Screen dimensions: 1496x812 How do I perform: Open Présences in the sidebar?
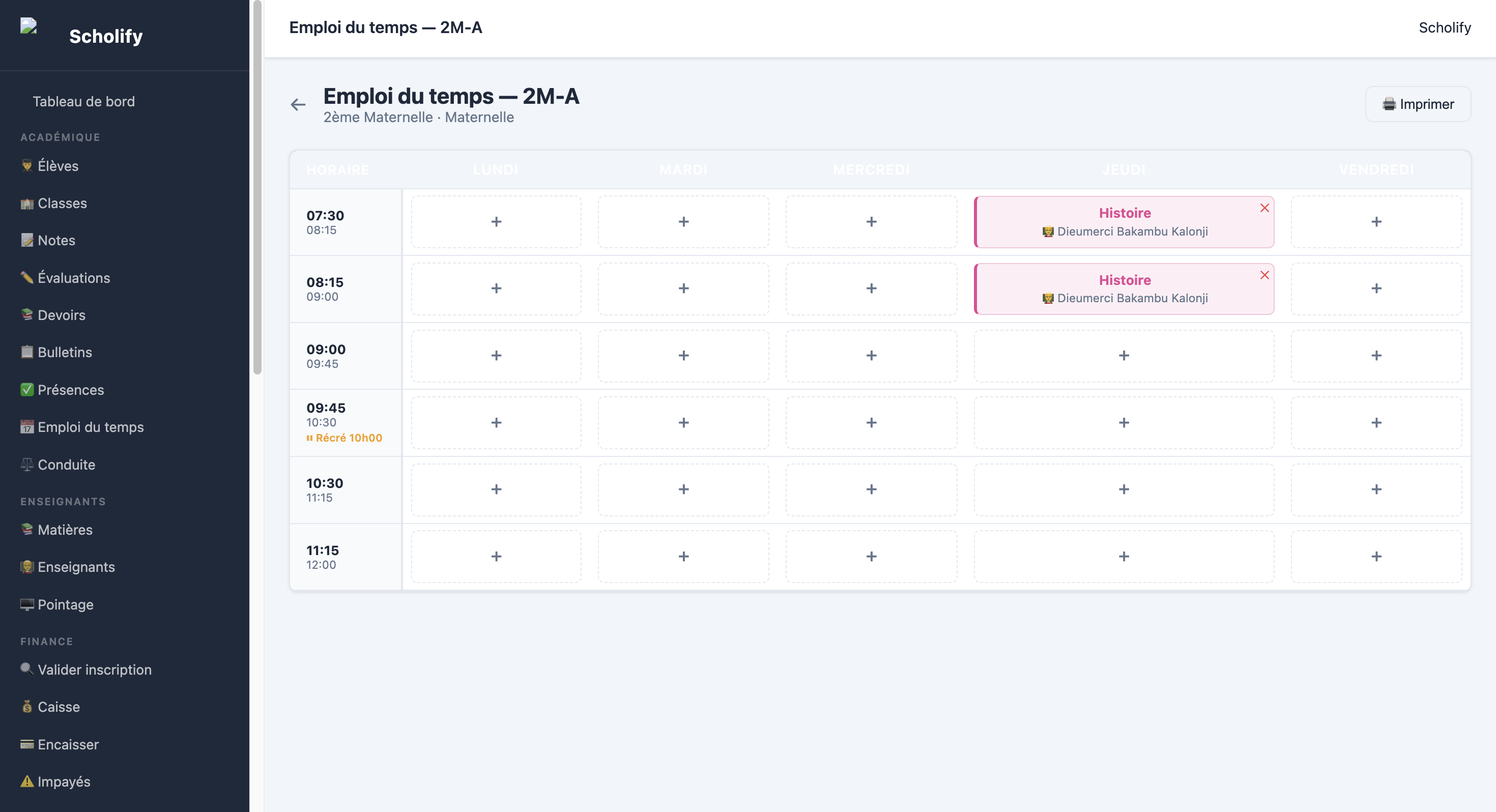tap(62, 390)
